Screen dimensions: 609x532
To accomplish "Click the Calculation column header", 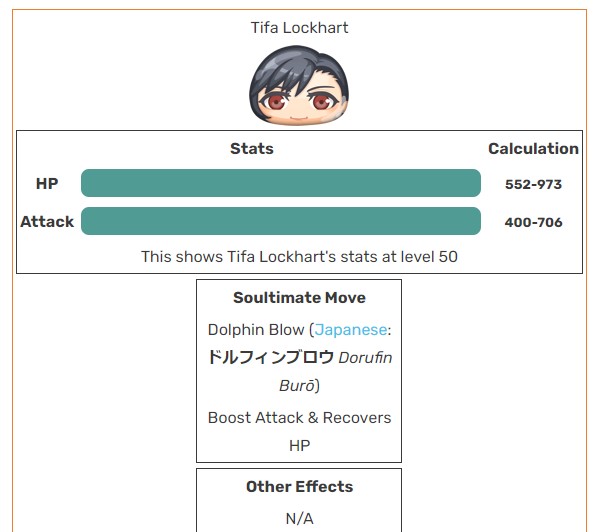I will click(533, 149).
